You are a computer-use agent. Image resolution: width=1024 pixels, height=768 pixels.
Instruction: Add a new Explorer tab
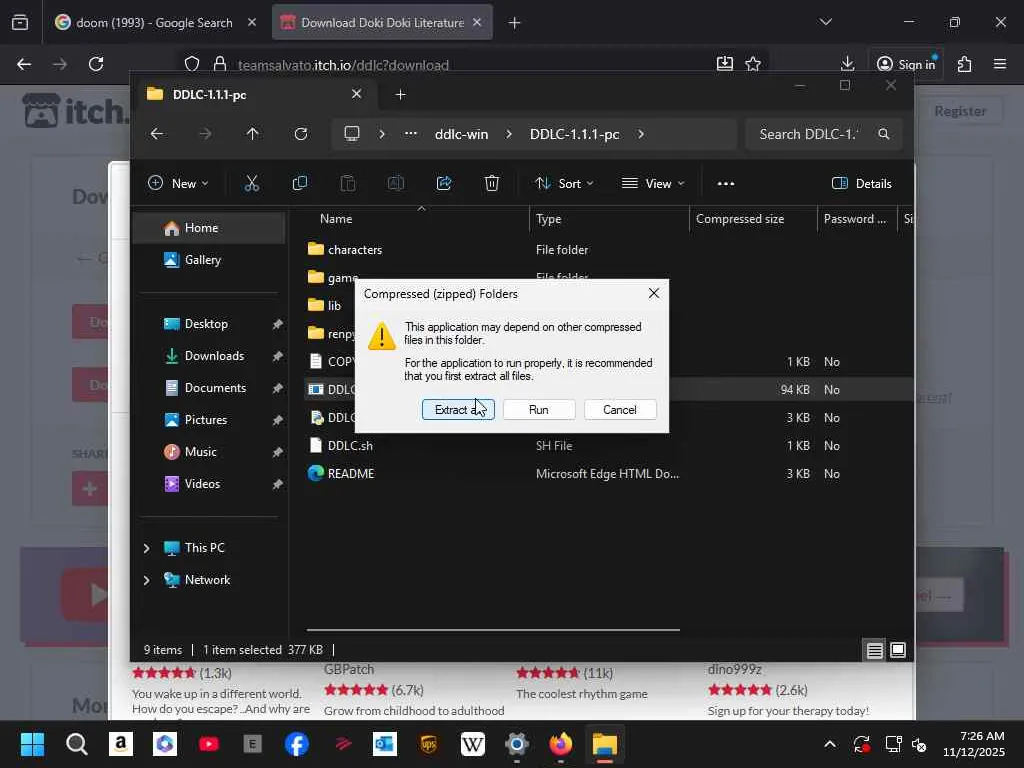[400, 95]
